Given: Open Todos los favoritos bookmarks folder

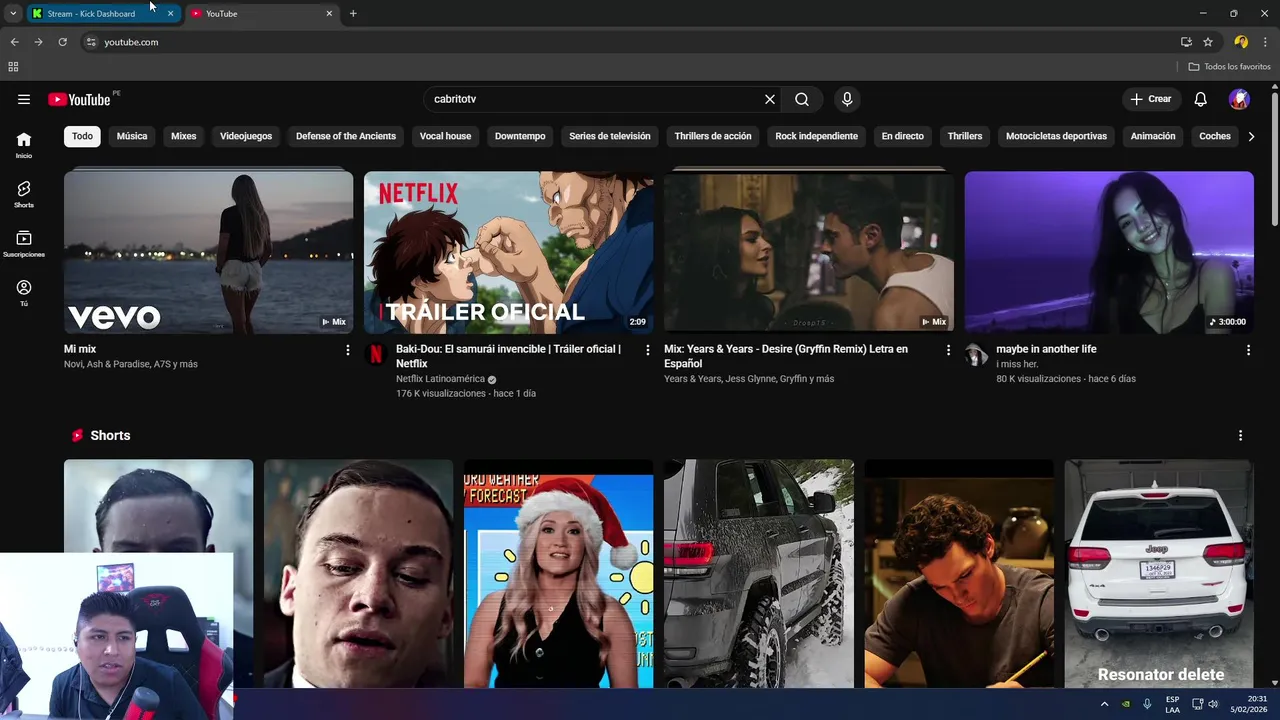Looking at the screenshot, I should coord(1229,67).
